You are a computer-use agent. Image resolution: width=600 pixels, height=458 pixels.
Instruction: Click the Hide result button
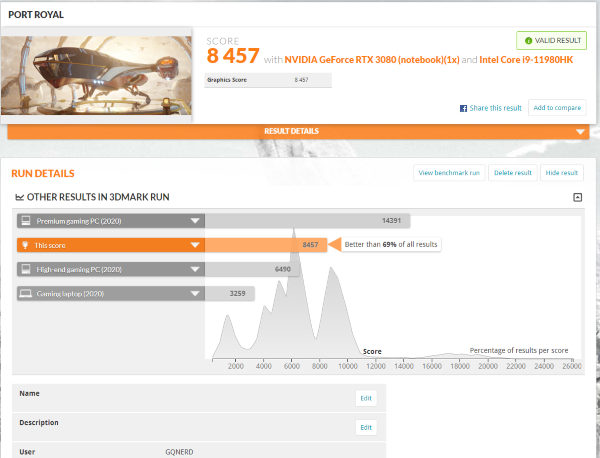coord(562,173)
